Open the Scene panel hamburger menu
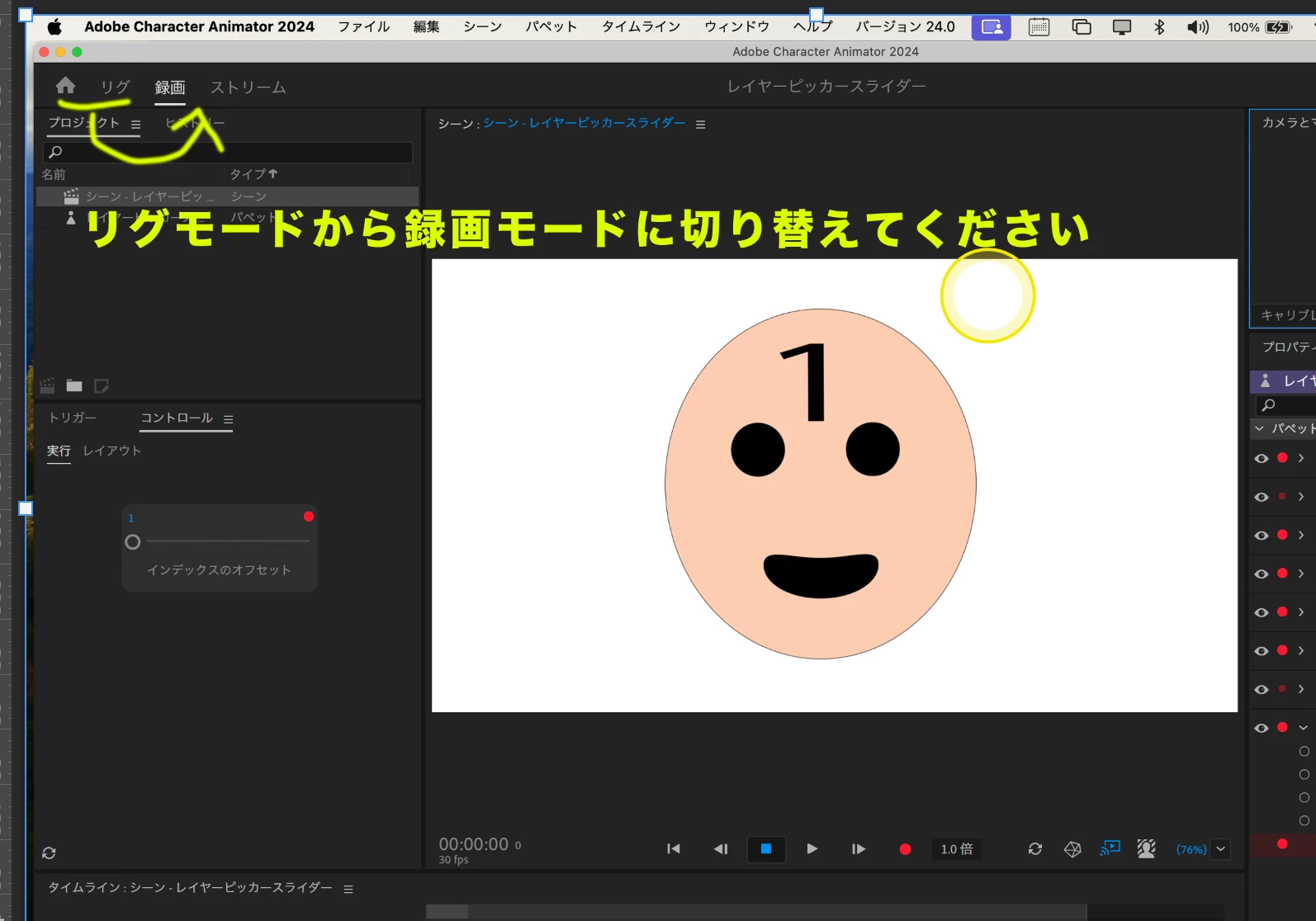 coord(700,125)
